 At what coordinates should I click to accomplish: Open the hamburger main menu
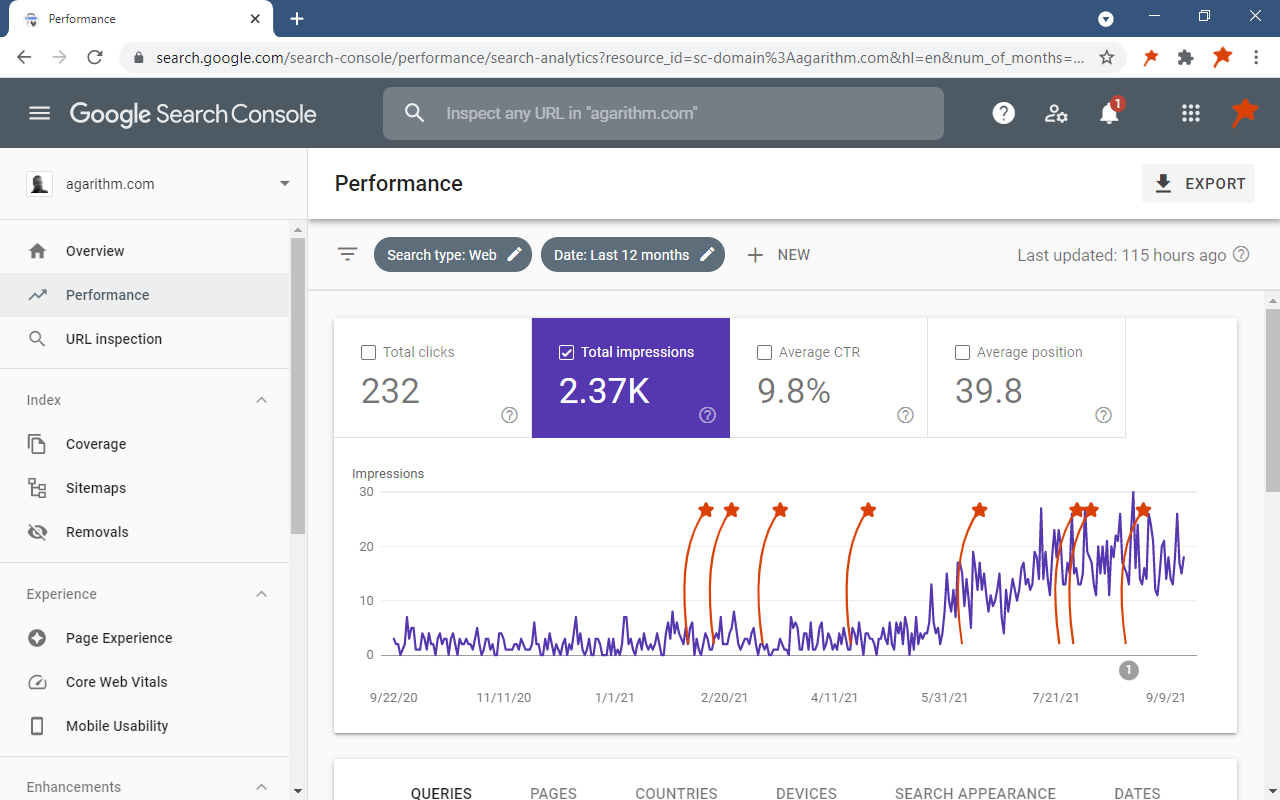[x=39, y=113]
